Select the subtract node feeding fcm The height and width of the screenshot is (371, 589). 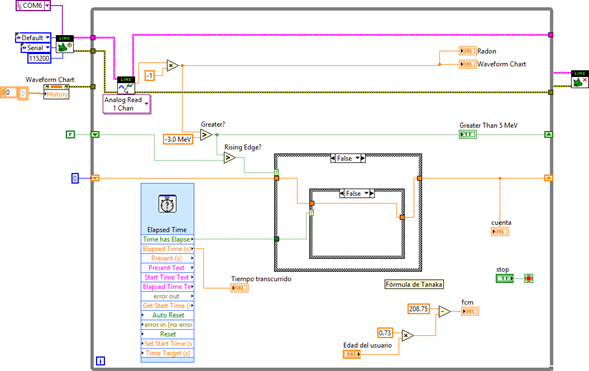click(444, 311)
